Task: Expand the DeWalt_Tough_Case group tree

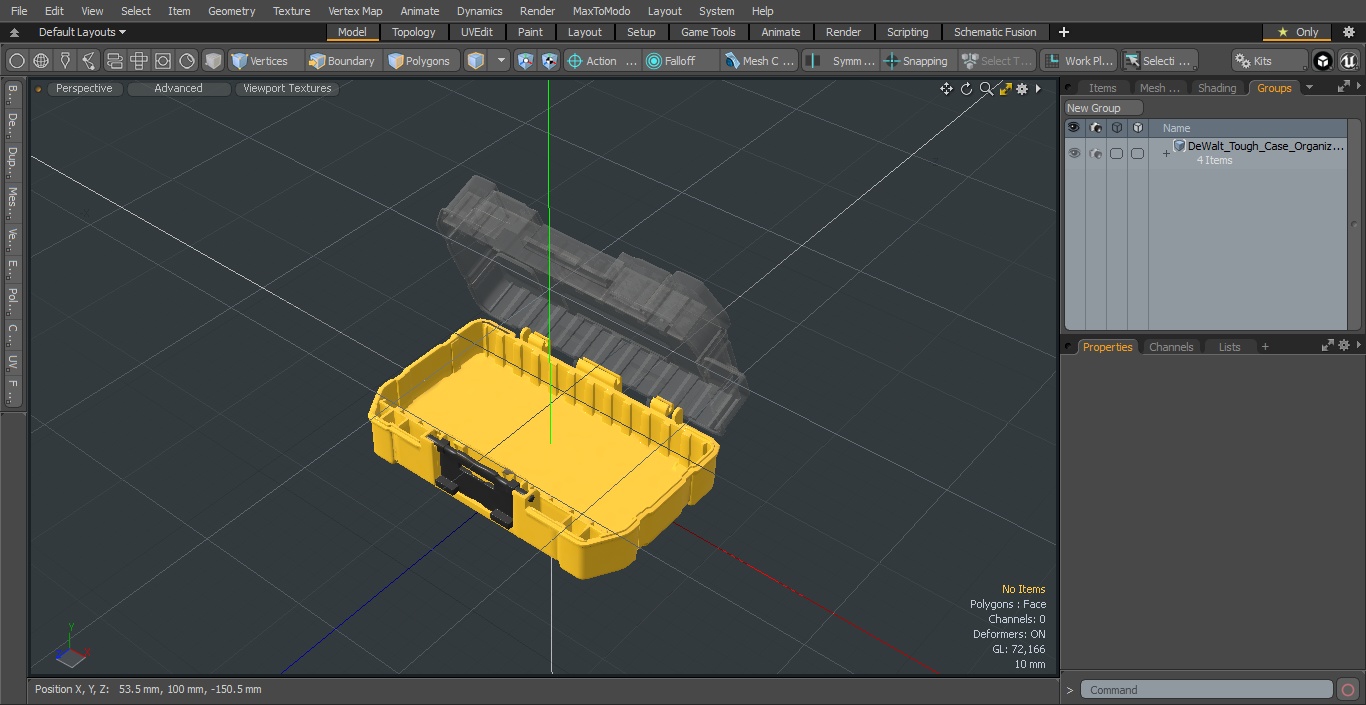Action: click(1165, 153)
